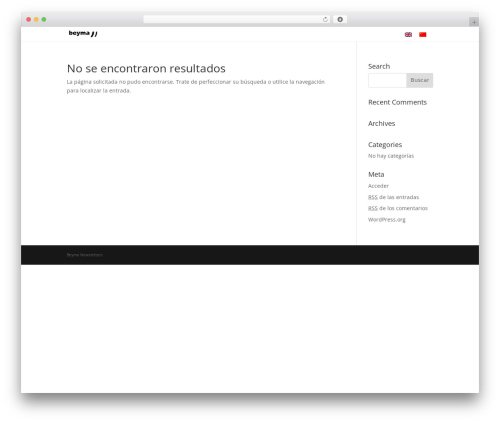The height and width of the screenshot is (423, 500).
Task: Switch language with Chinese flag icon
Action: 423,34
